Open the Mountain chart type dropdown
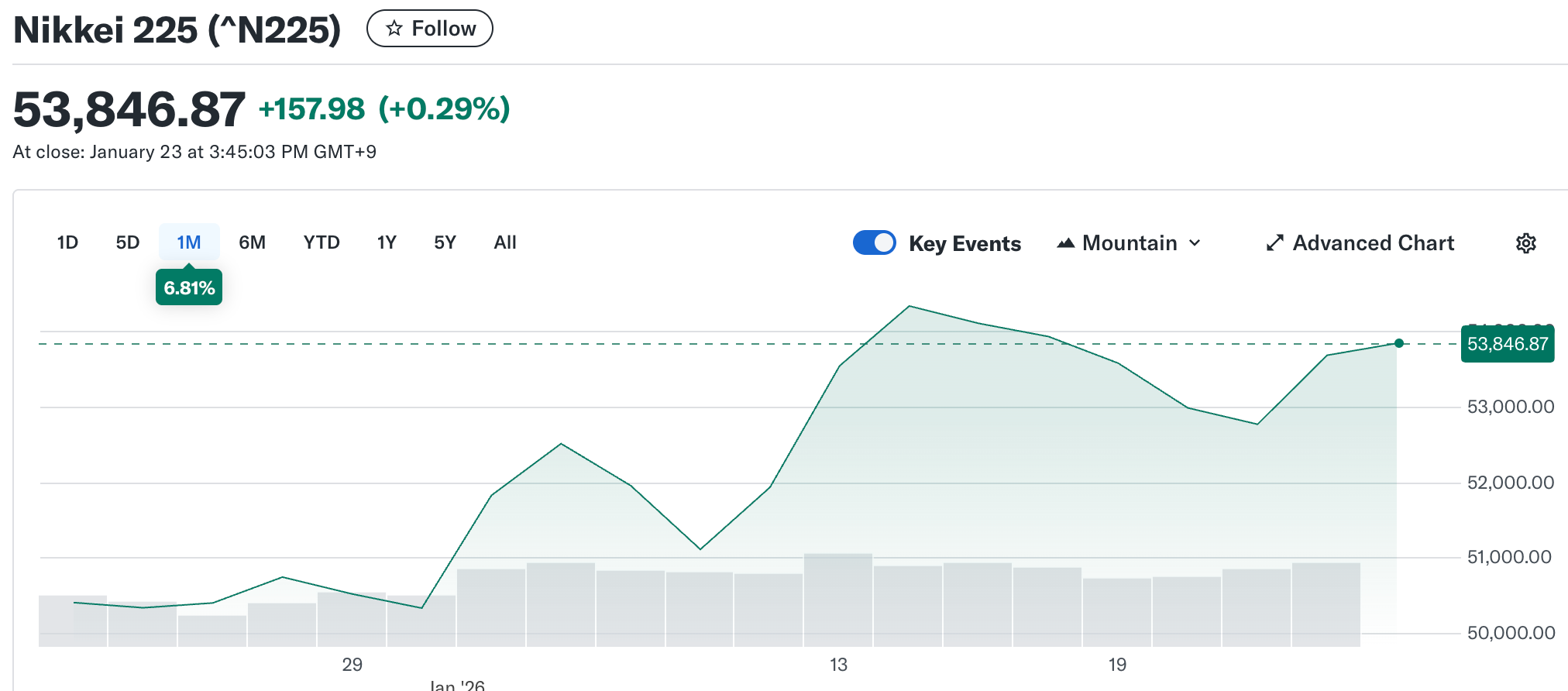Screen dimensions: 1568x691 coord(1129,243)
